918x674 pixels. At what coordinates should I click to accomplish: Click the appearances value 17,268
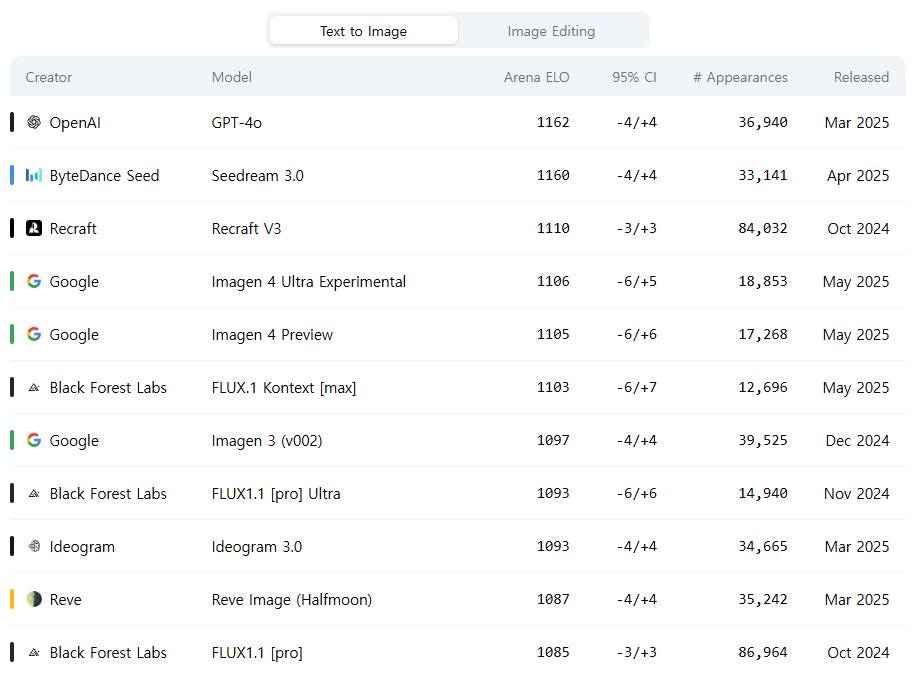(x=763, y=334)
